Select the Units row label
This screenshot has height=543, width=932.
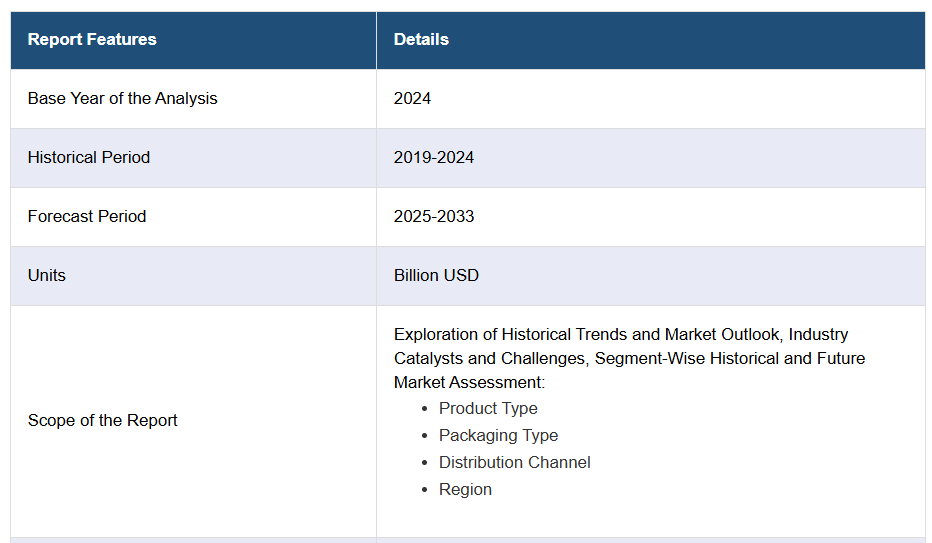coord(47,276)
